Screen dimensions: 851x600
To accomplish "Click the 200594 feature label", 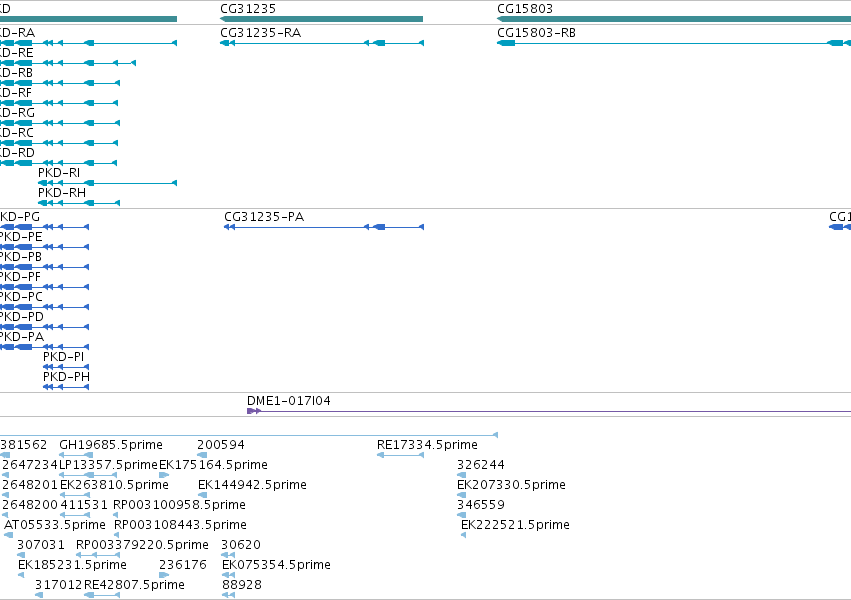I will [x=221, y=445].
